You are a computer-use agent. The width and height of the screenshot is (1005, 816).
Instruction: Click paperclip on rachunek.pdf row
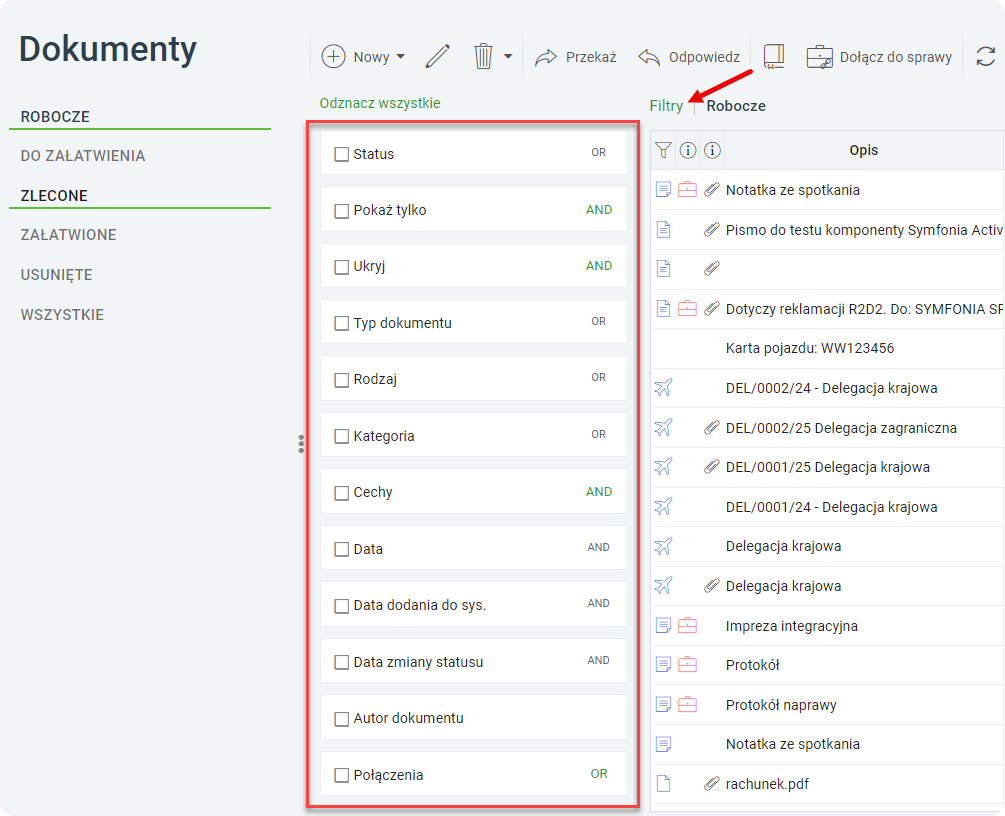711,783
